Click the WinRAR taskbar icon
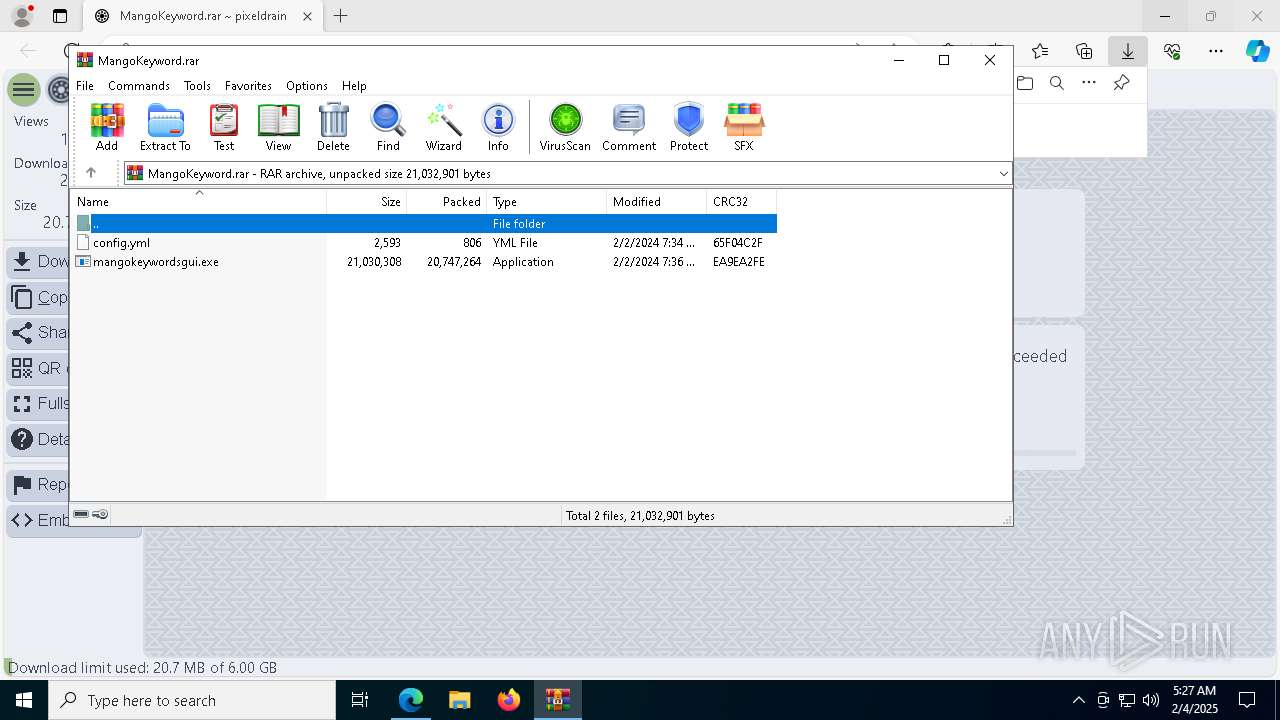 558,700
